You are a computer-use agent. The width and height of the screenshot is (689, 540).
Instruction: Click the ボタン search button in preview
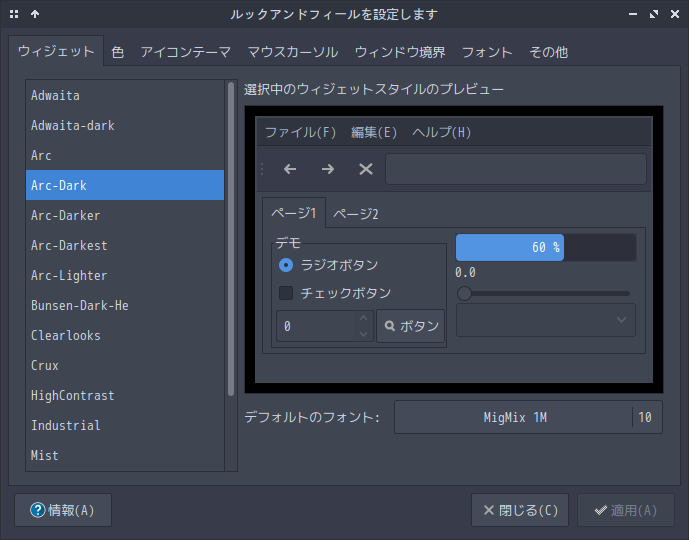(x=411, y=326)
